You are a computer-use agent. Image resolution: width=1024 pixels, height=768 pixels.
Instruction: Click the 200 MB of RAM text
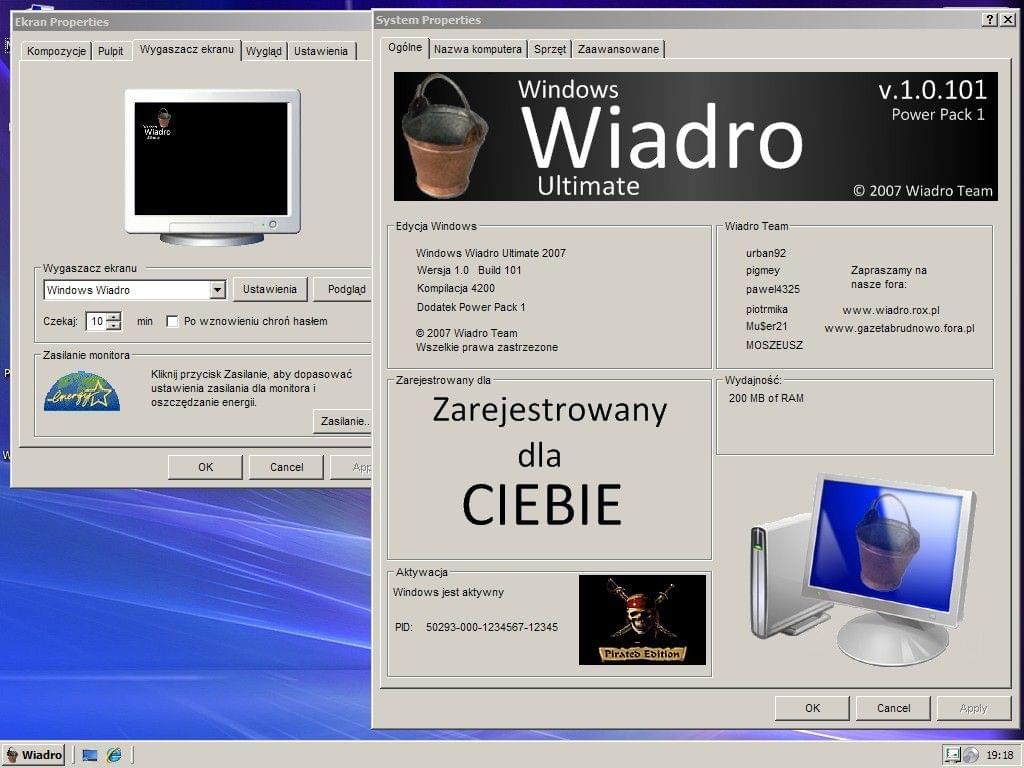point(766,398)
